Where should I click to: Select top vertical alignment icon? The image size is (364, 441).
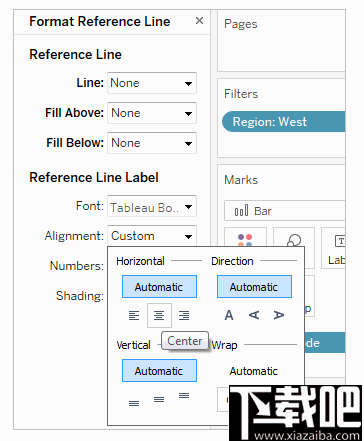coord(184,395)
